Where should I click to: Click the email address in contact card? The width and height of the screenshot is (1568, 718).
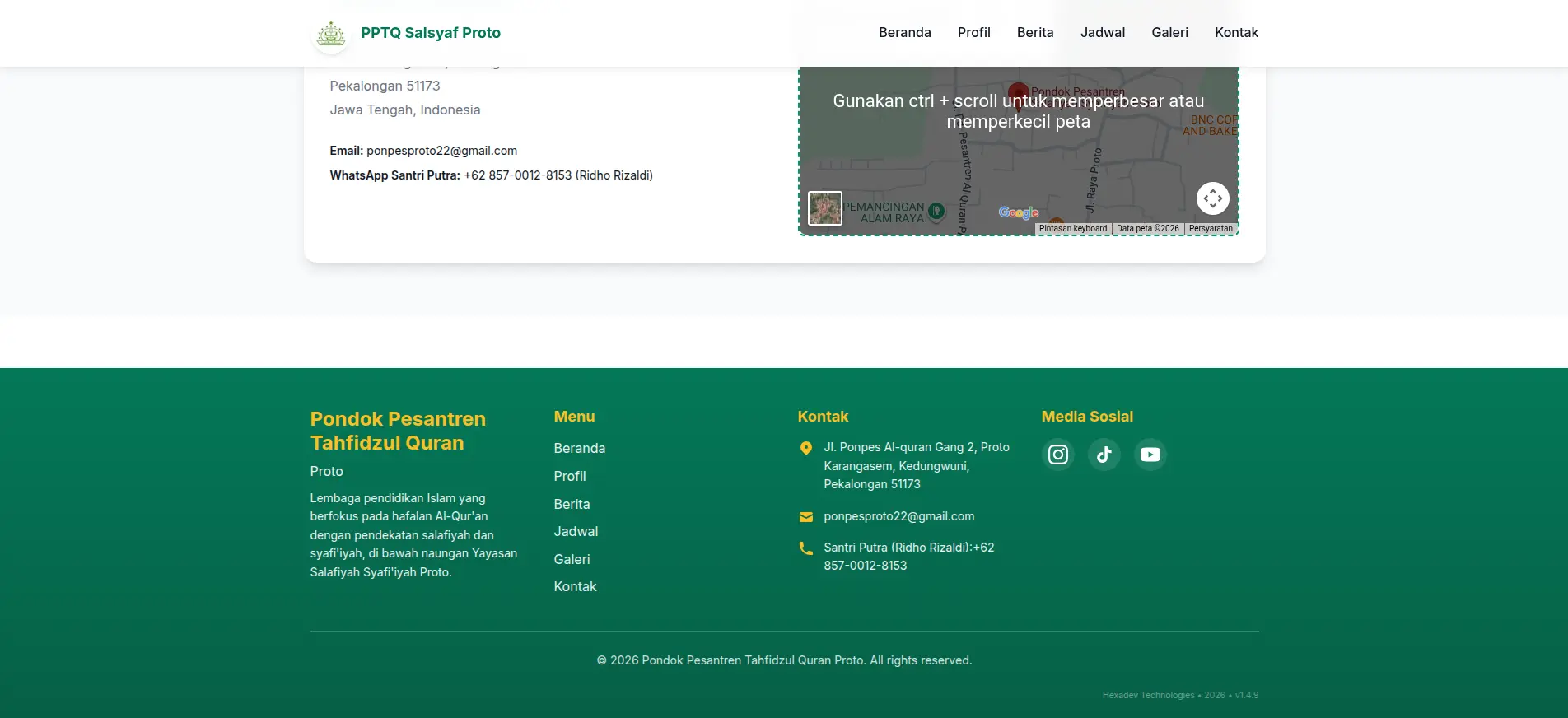[442, 151]
